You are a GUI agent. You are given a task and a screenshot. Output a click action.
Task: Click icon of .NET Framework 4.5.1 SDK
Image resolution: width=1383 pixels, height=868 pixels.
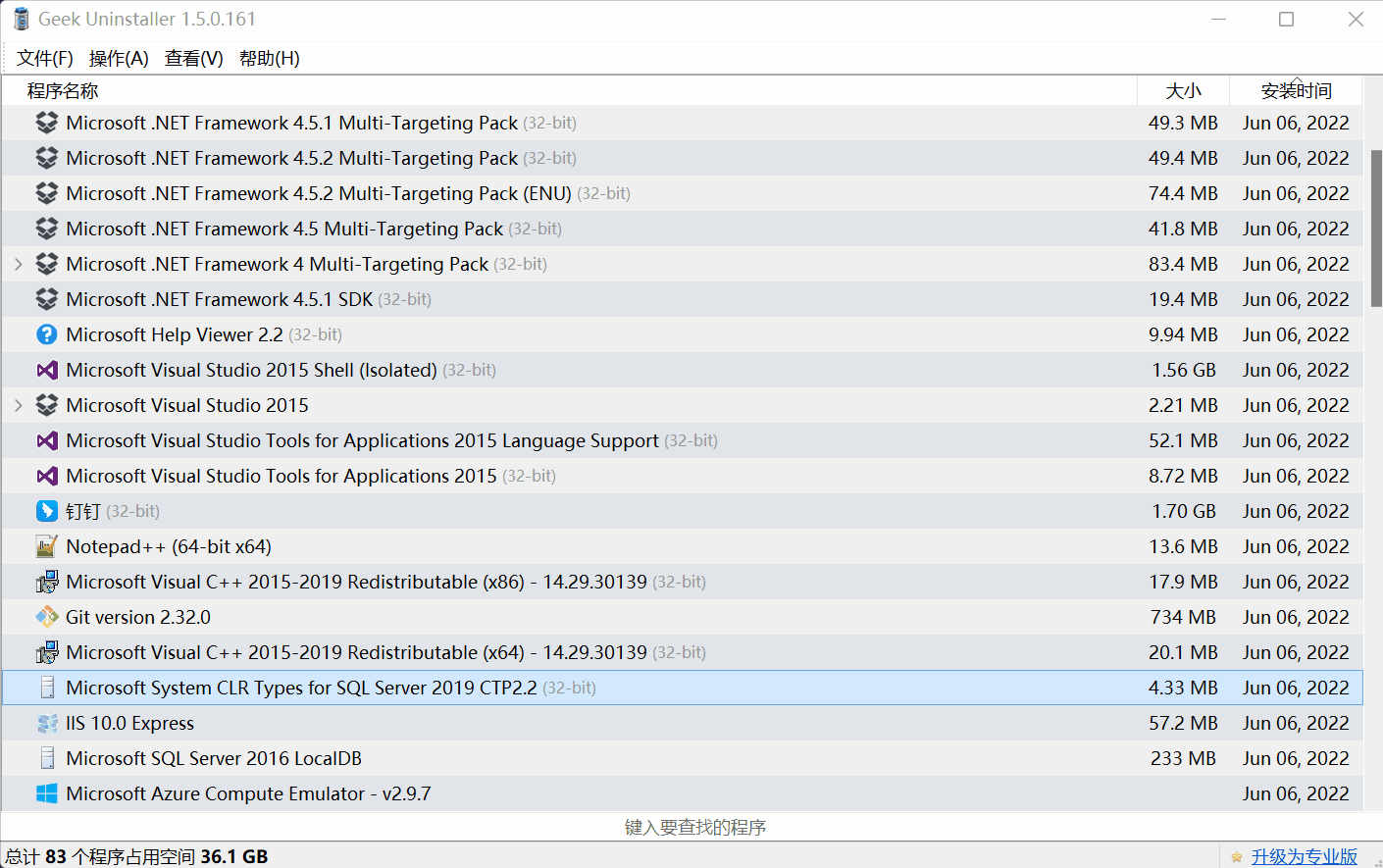pos(46,299)
